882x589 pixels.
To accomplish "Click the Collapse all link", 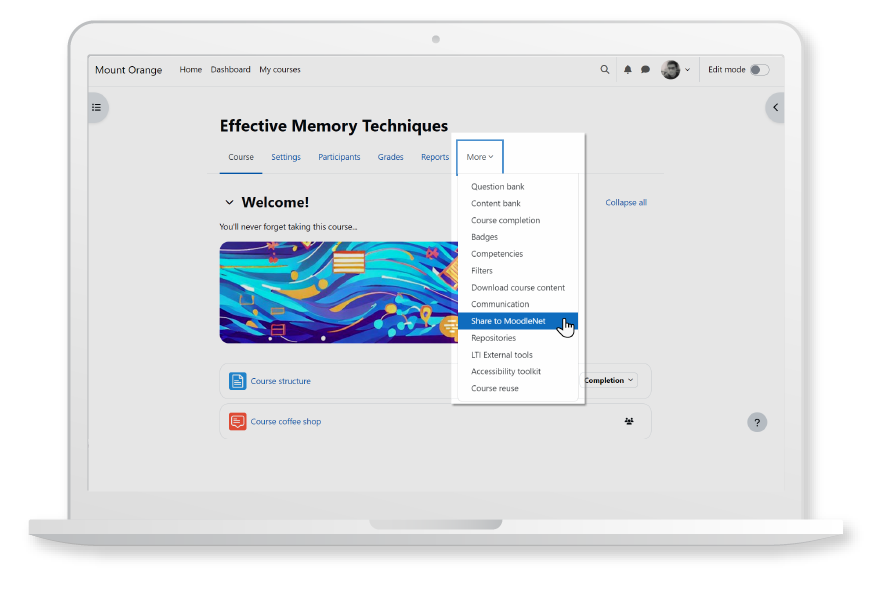I will [625, 202].
